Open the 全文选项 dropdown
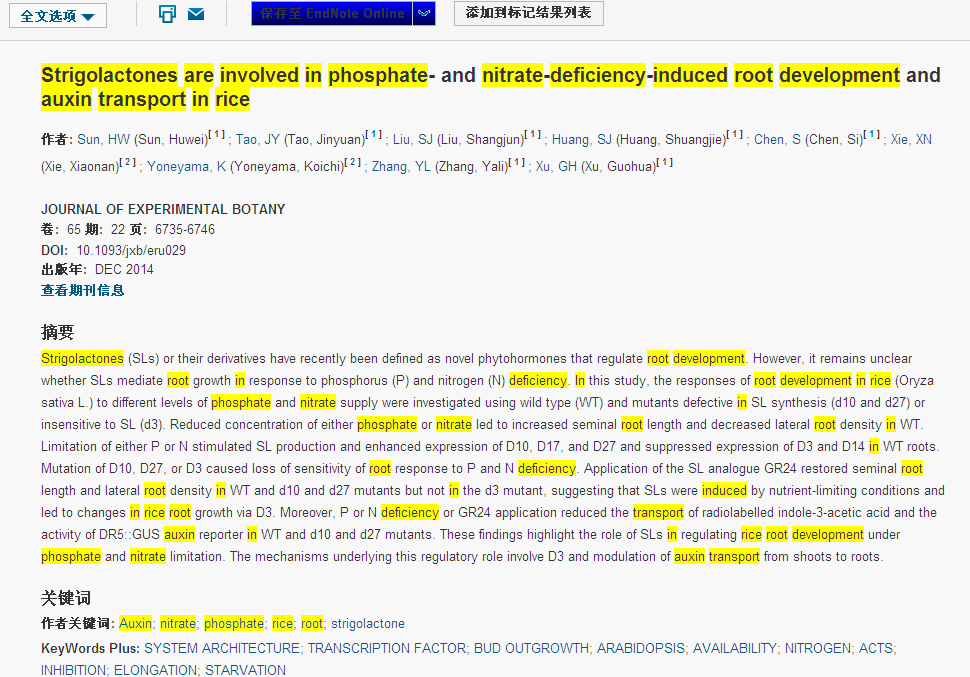970x677 pixels. [63, 16]
